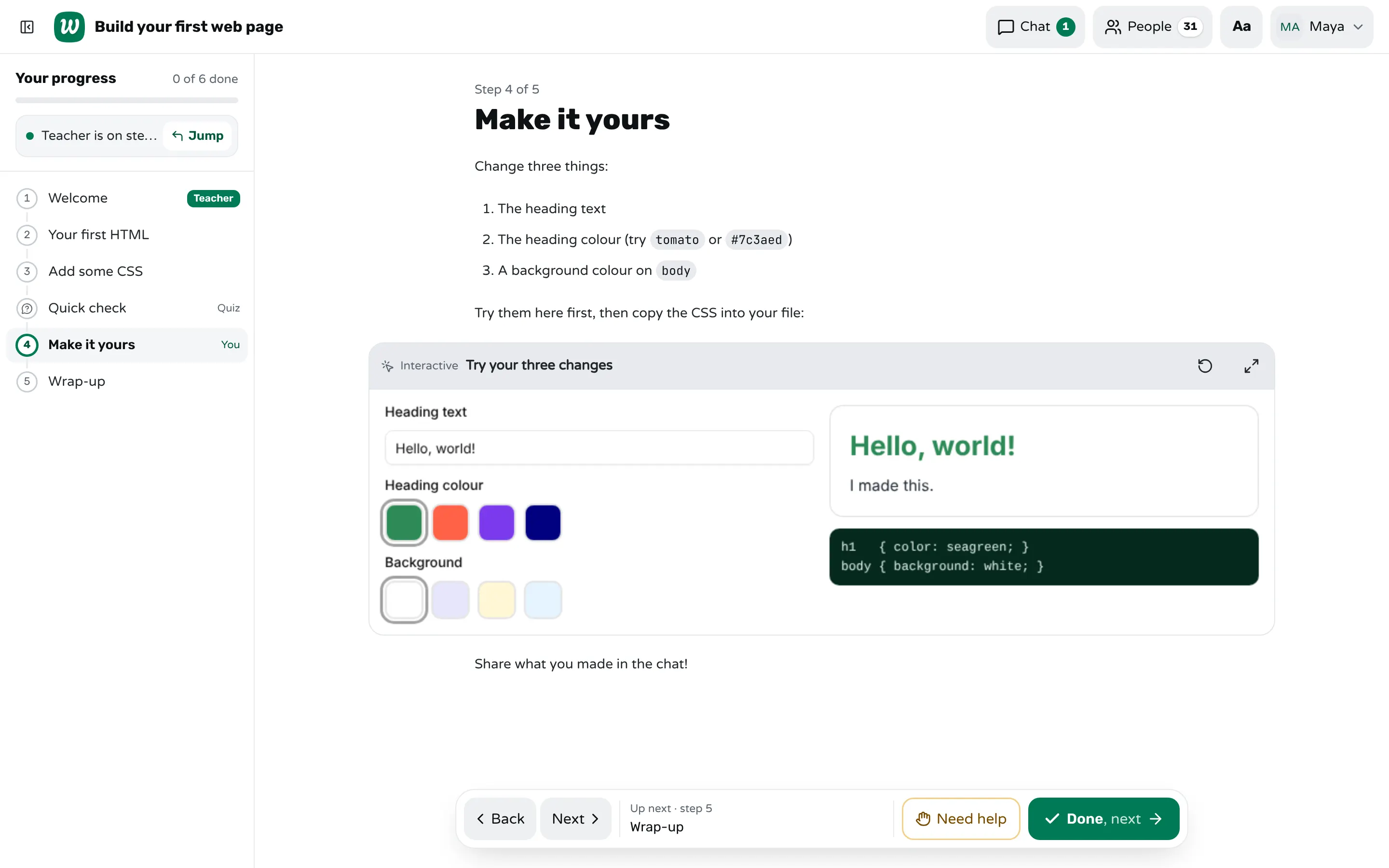Go to step 5 Wrap-up in sidebar
This screenshot has height=868, width=1389.
[128, 382]
